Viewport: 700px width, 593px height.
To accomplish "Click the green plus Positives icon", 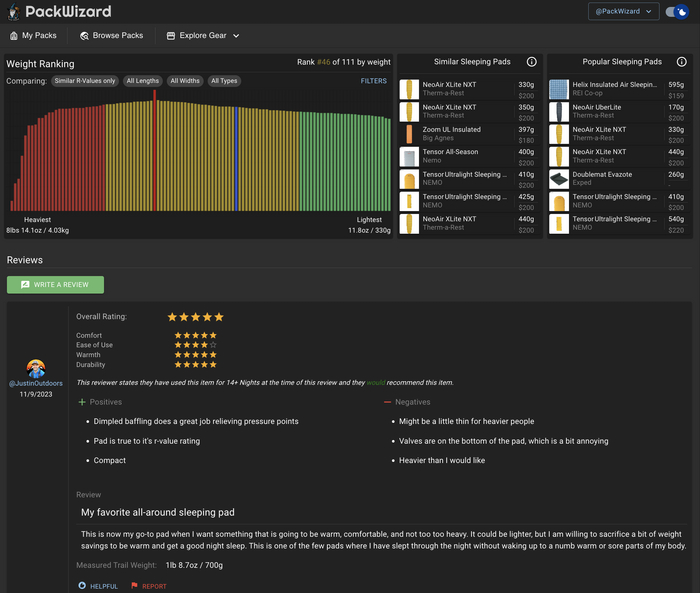I will point(82,402).
